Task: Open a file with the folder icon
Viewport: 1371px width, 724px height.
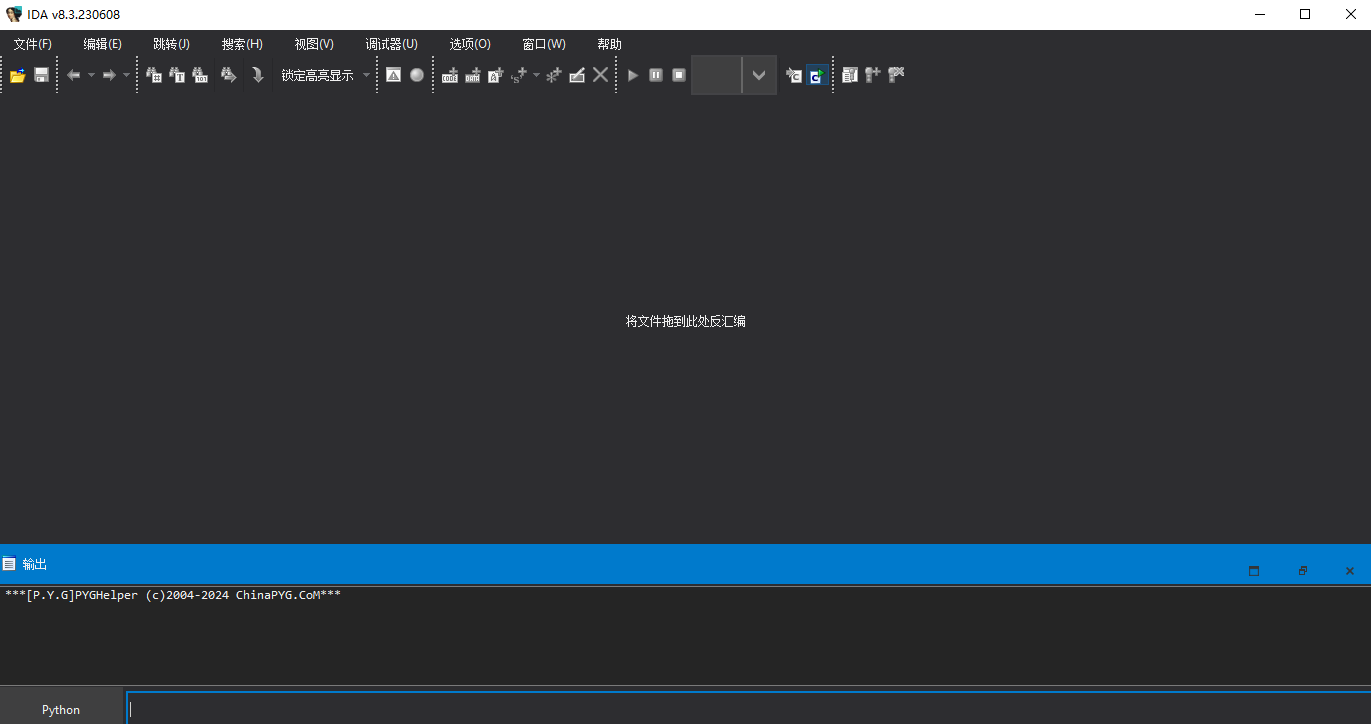Action: point(17,75)
